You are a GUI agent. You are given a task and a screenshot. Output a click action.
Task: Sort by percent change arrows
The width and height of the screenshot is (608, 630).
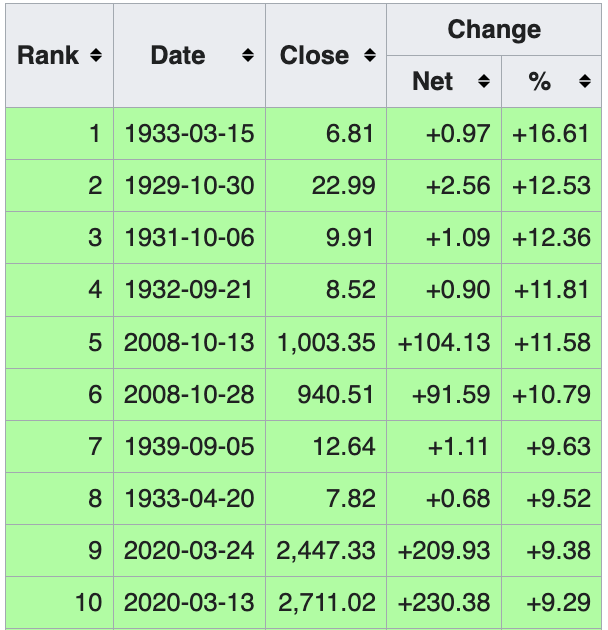pos(585,81)
